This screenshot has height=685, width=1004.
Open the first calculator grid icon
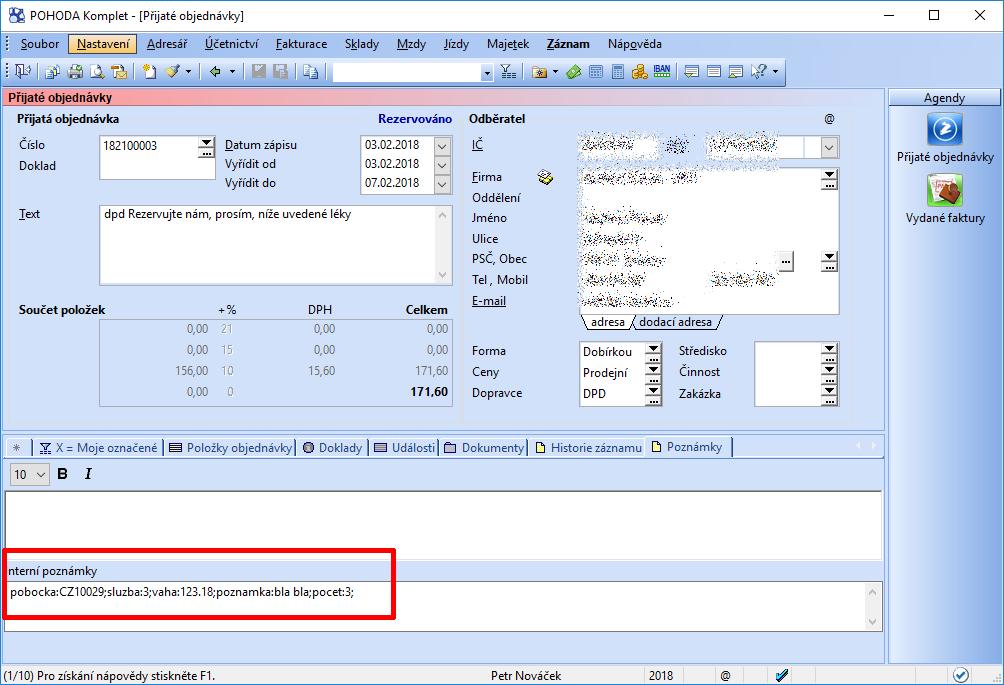click(x=596, y=72)
